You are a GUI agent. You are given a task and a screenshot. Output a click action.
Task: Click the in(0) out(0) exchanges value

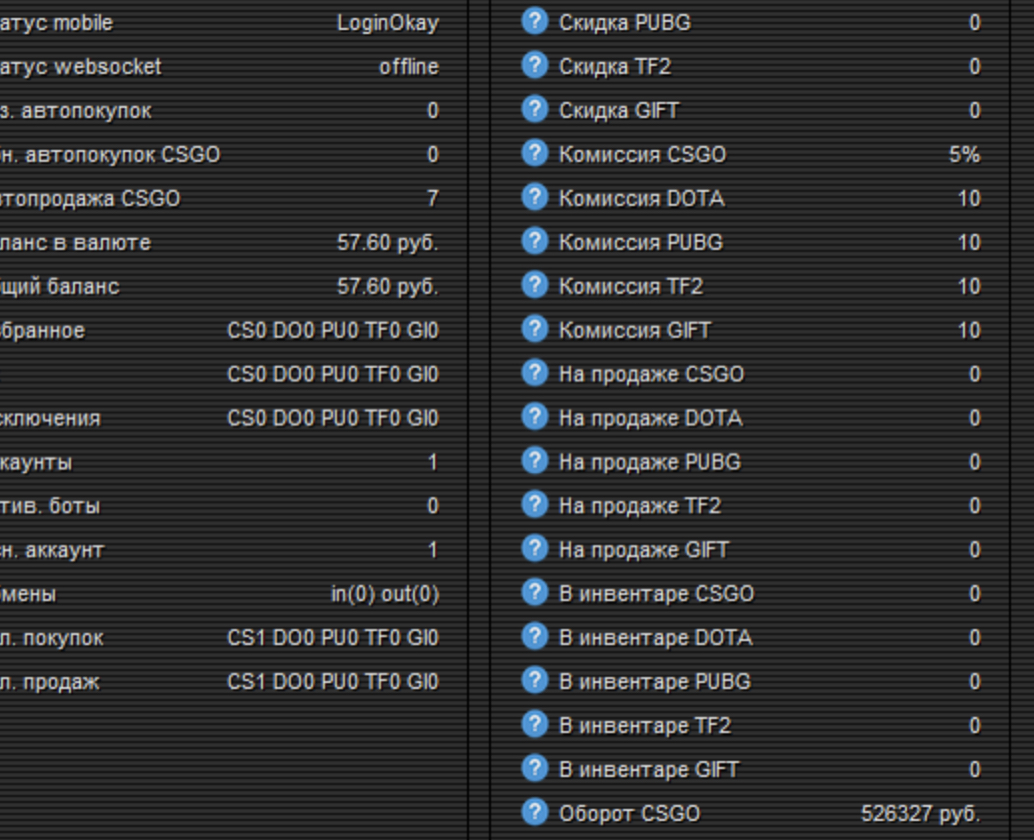pos(384,594)
